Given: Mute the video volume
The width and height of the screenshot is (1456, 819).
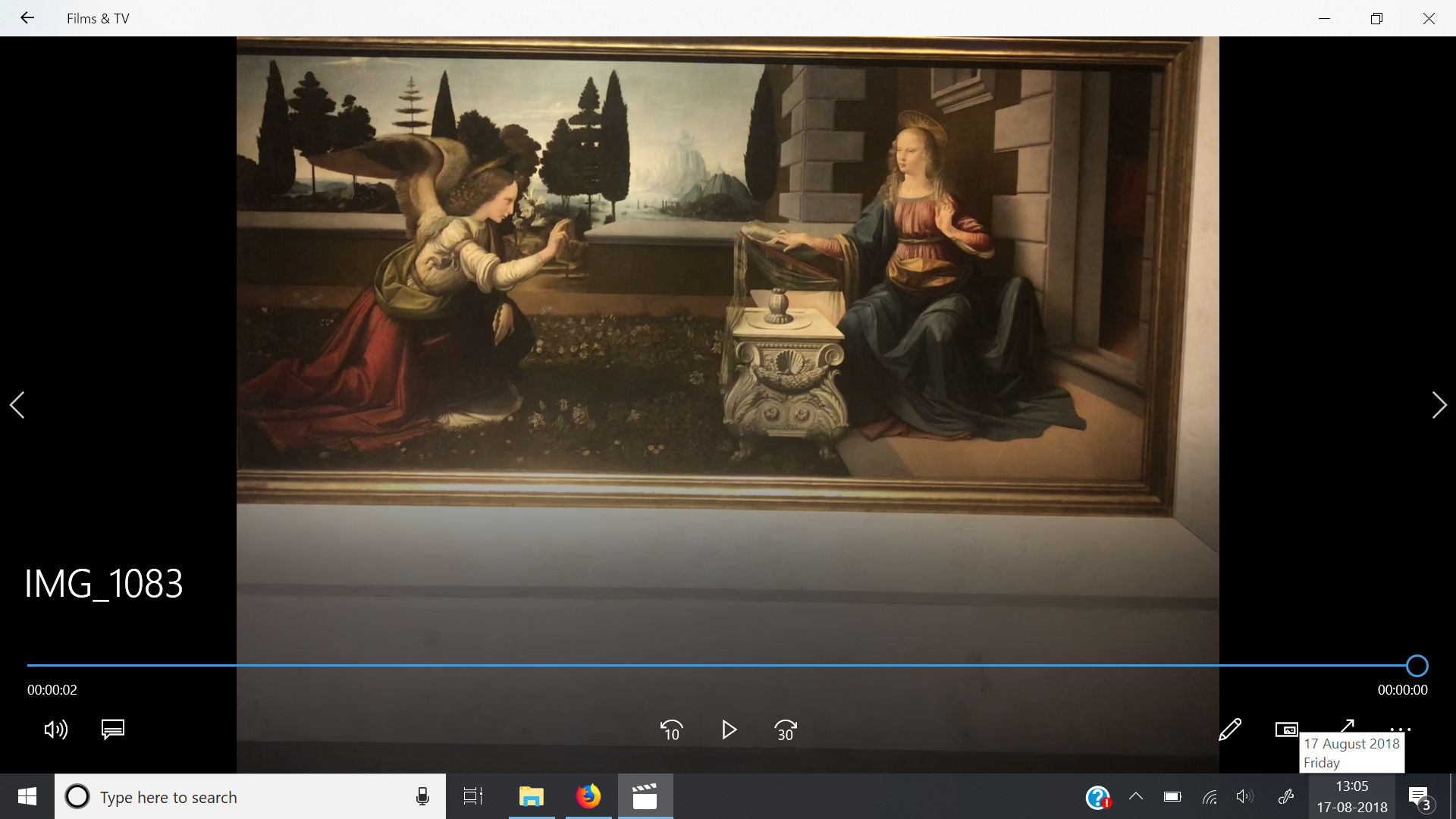Looking at the screenshot, I should pyautogui.click(x=55, y=730).
